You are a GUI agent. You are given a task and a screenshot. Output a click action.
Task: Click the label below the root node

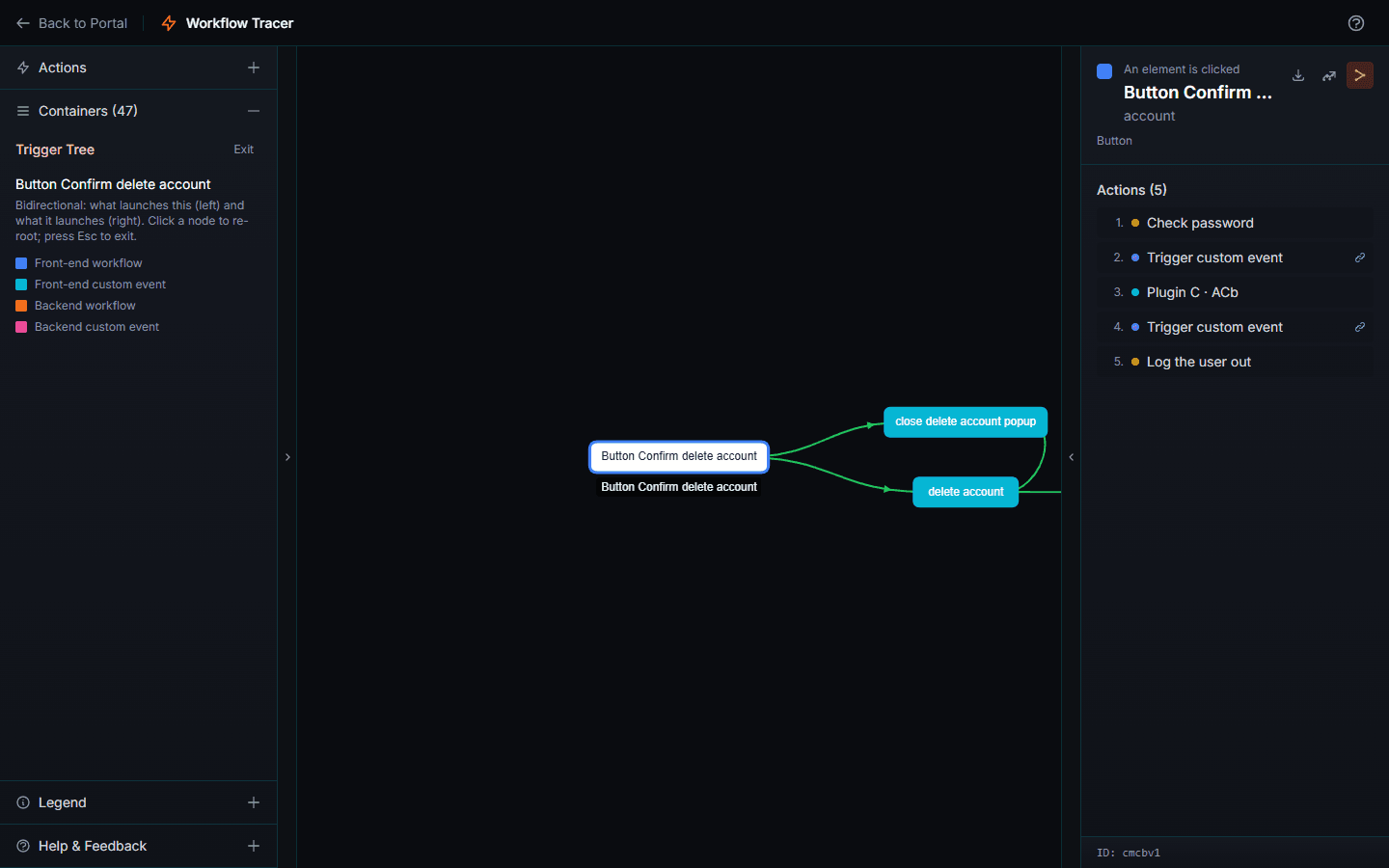(x=679, y=487)
